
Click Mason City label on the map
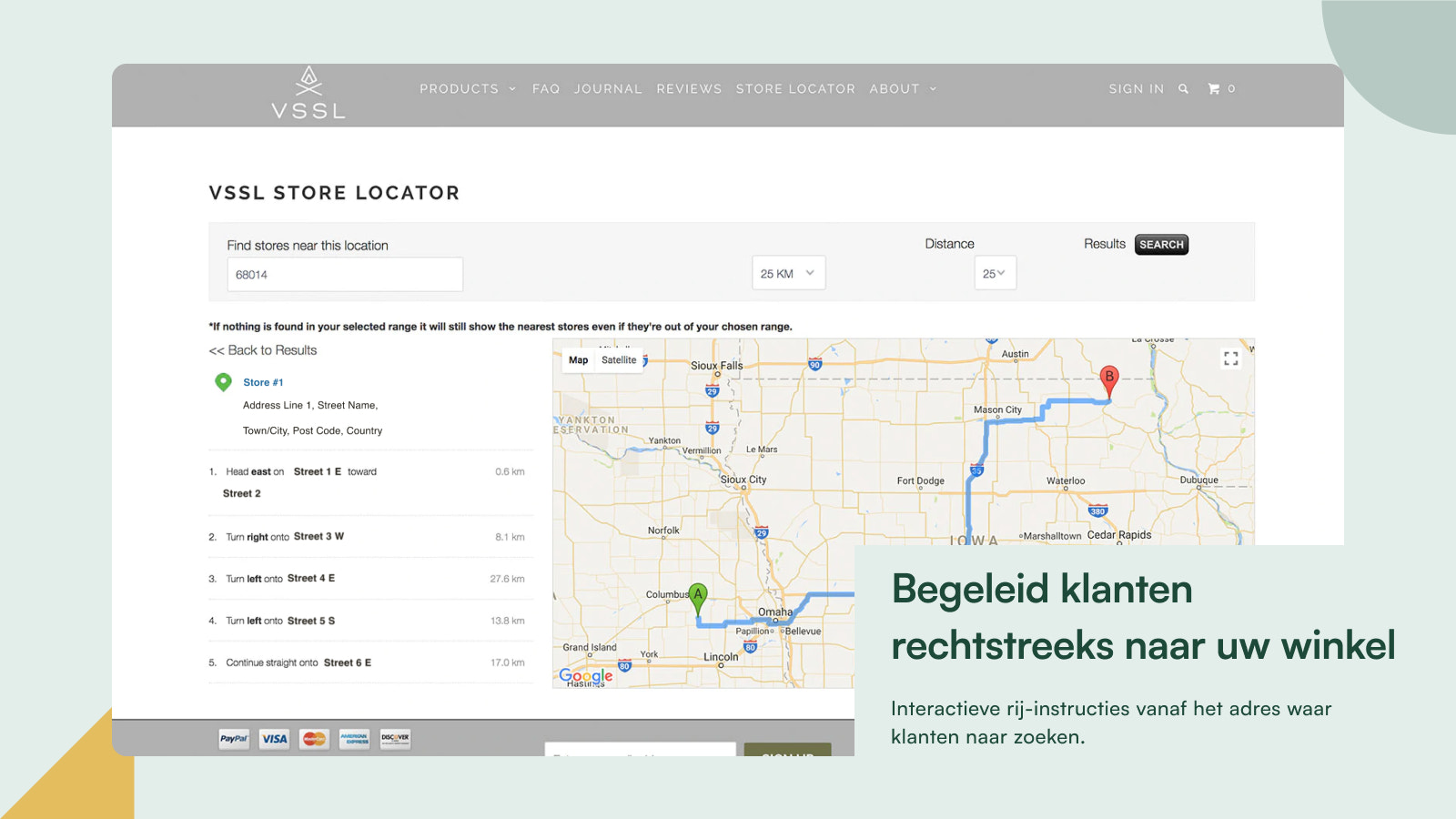click(997, 410)
